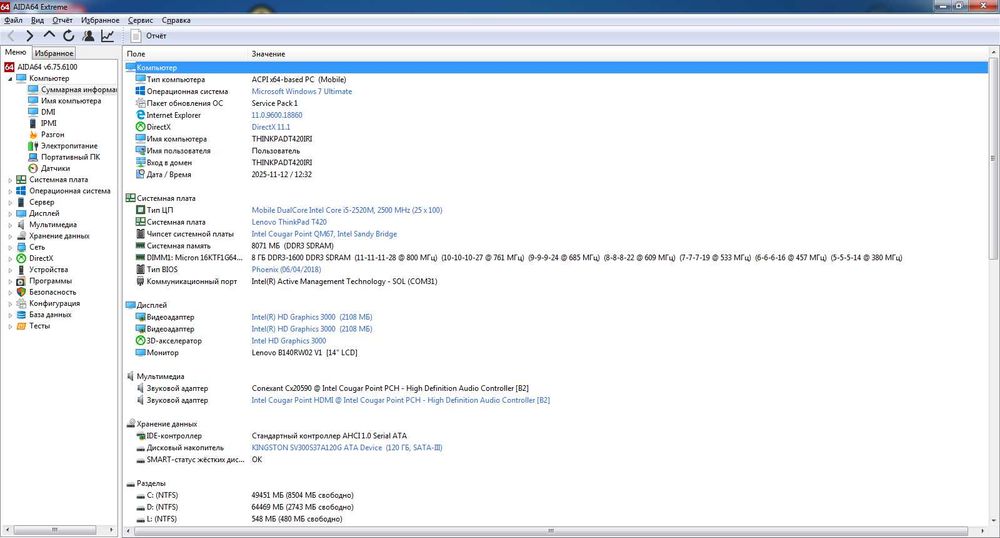The height and width of the screenshot is (538, 1000).
Task: Select the Компьютер highlighted header row
Action: tap(555, 68)
